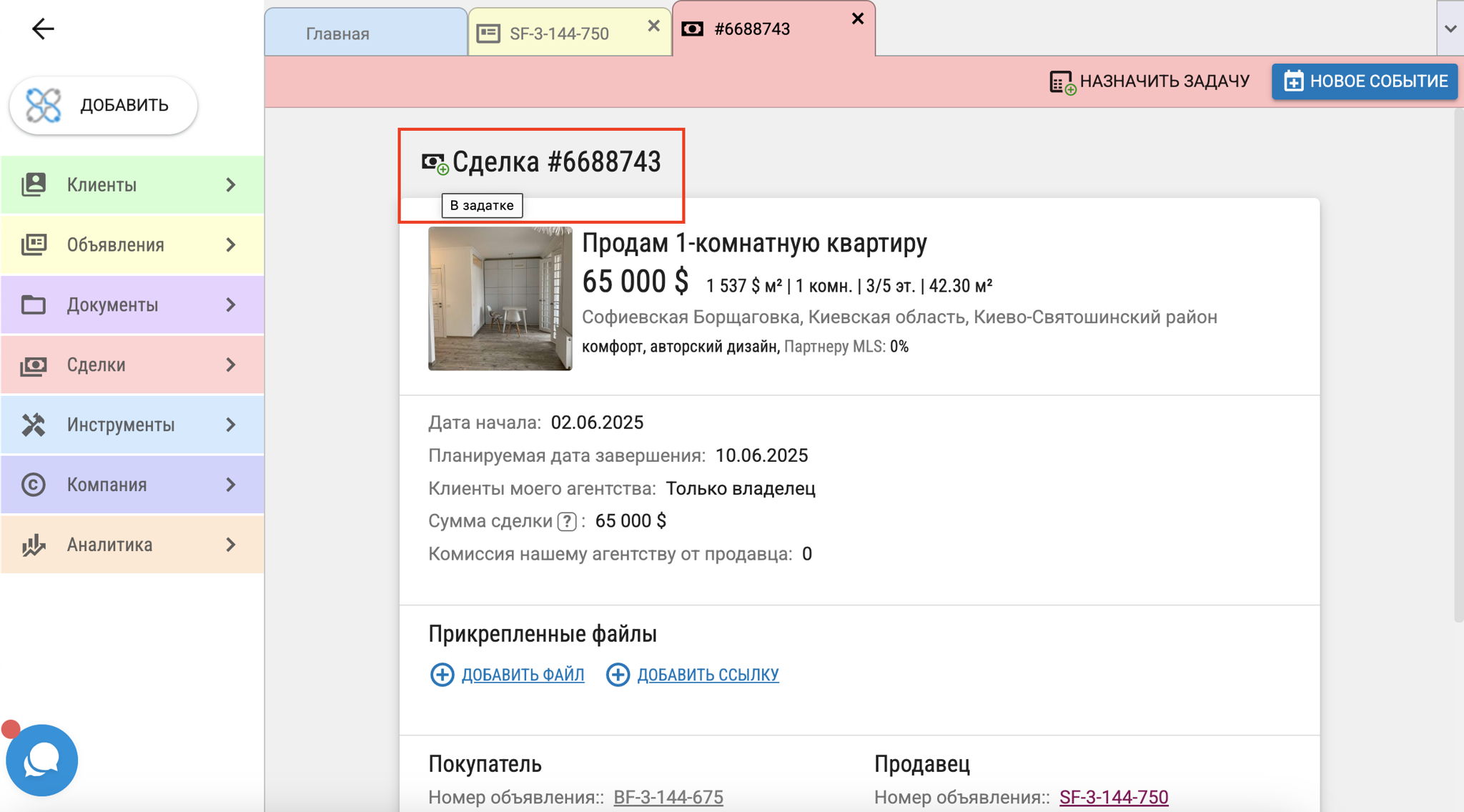This screenshot has height=812, width=1464.
Task: Click the ДОБАВИТЬ button
Action: pos(103,106)
